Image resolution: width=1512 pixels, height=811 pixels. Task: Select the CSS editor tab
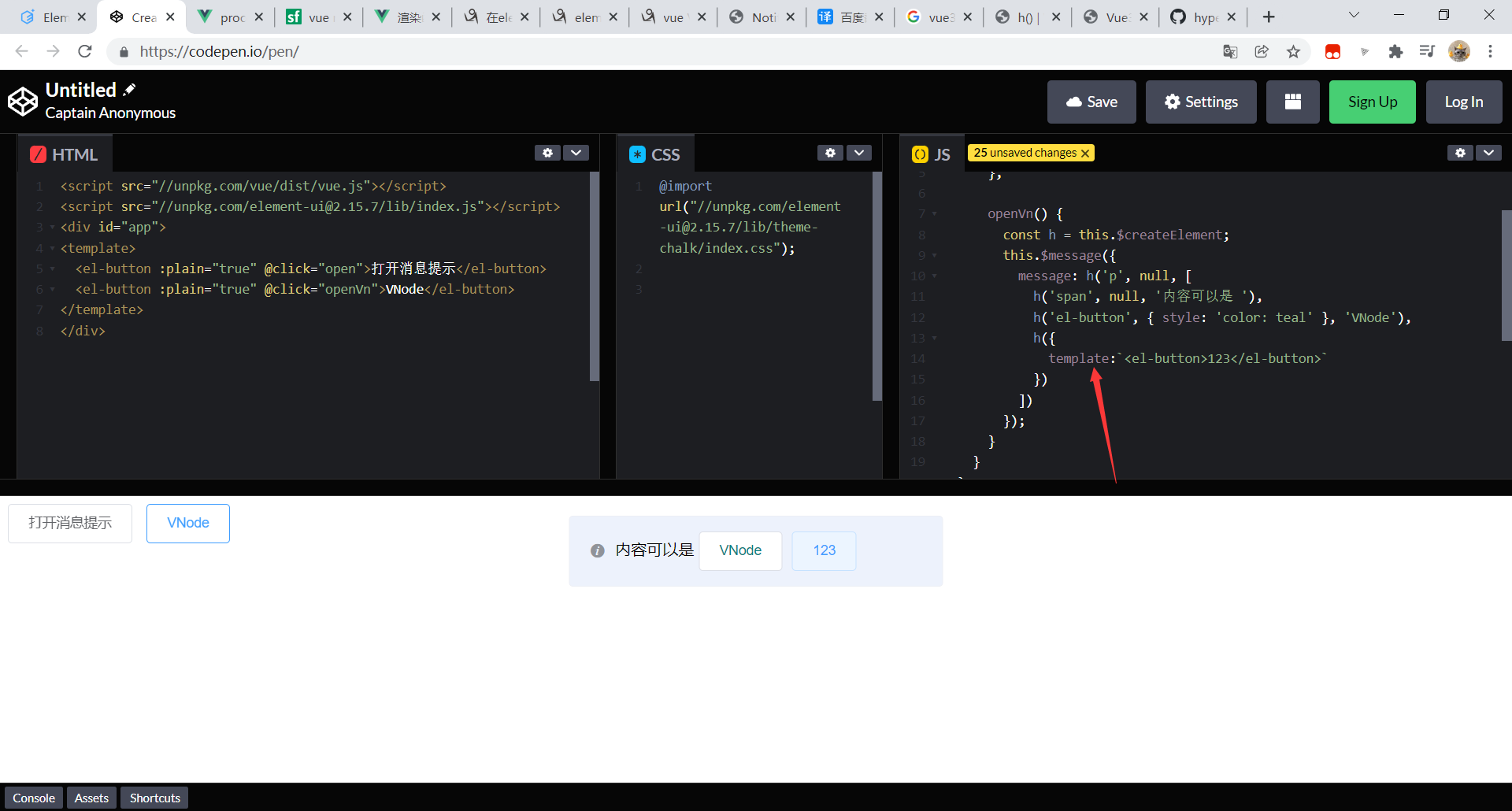(655, 154)
